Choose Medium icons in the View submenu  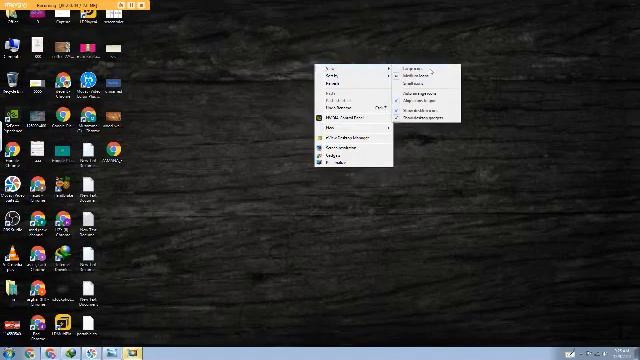(427, 76)
